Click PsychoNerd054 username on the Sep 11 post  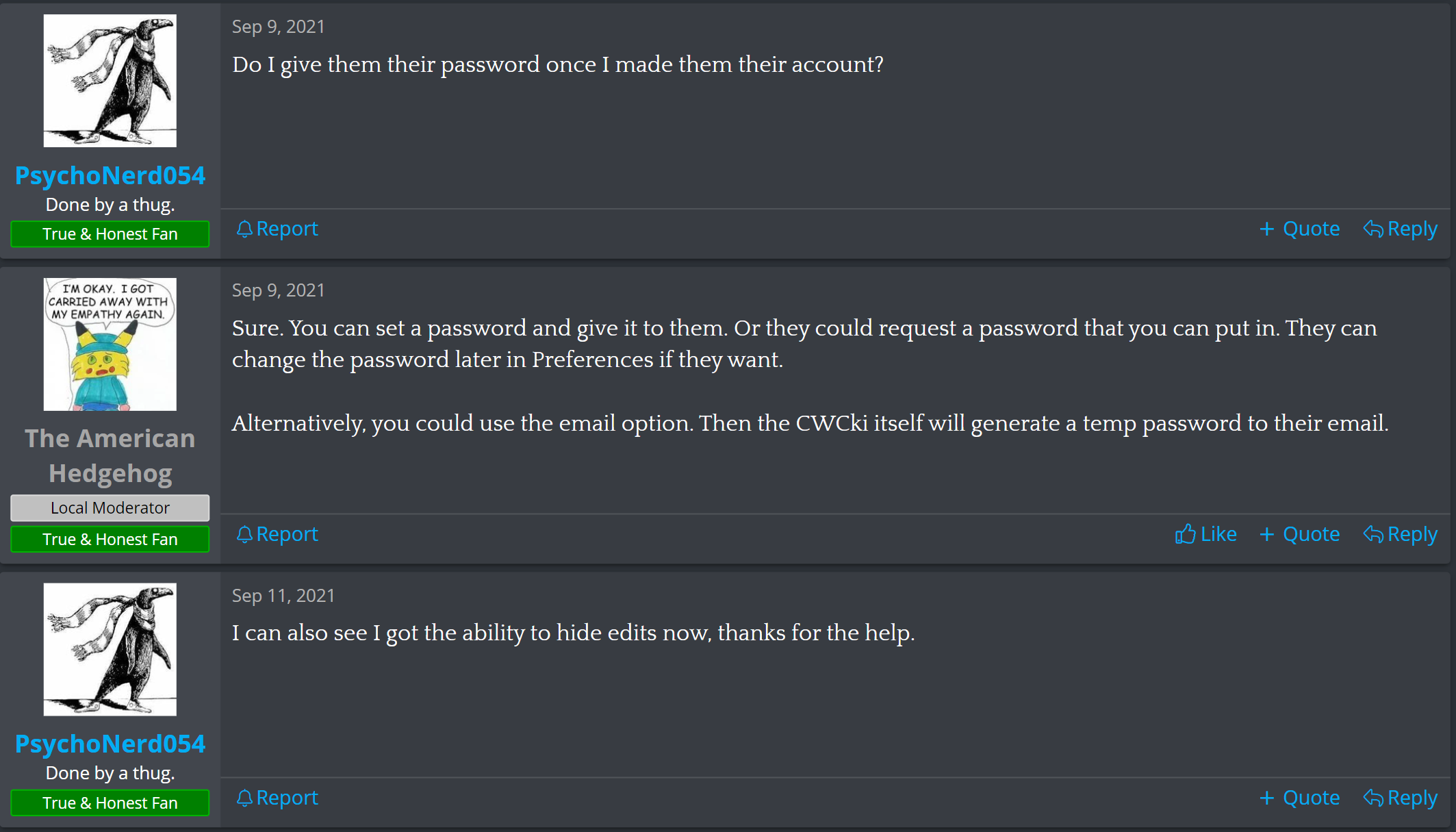pyautogui.click(x=110, y=744)
